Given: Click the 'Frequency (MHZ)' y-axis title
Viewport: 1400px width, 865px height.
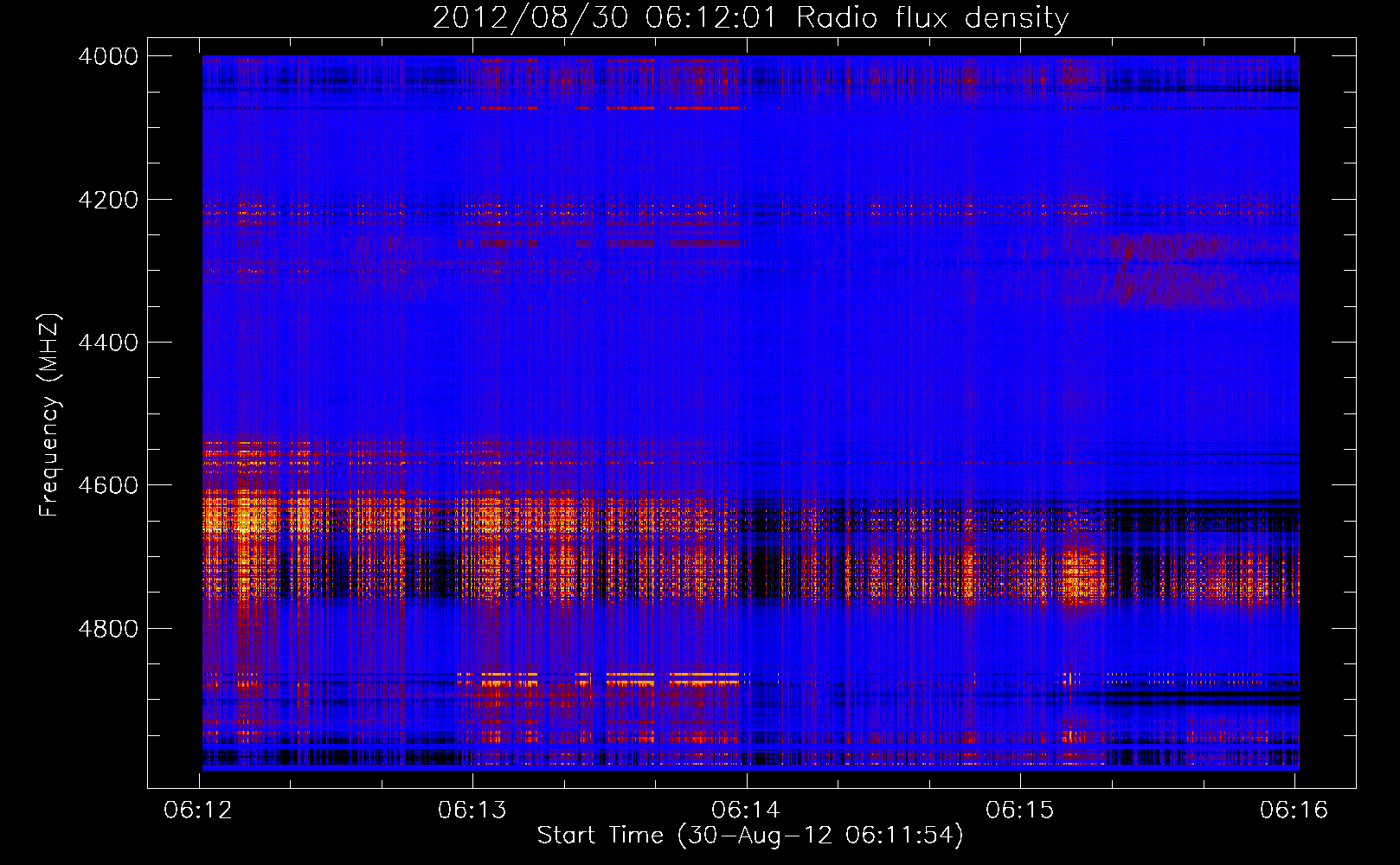Looking at the screenshot, I should pos(50,415).
